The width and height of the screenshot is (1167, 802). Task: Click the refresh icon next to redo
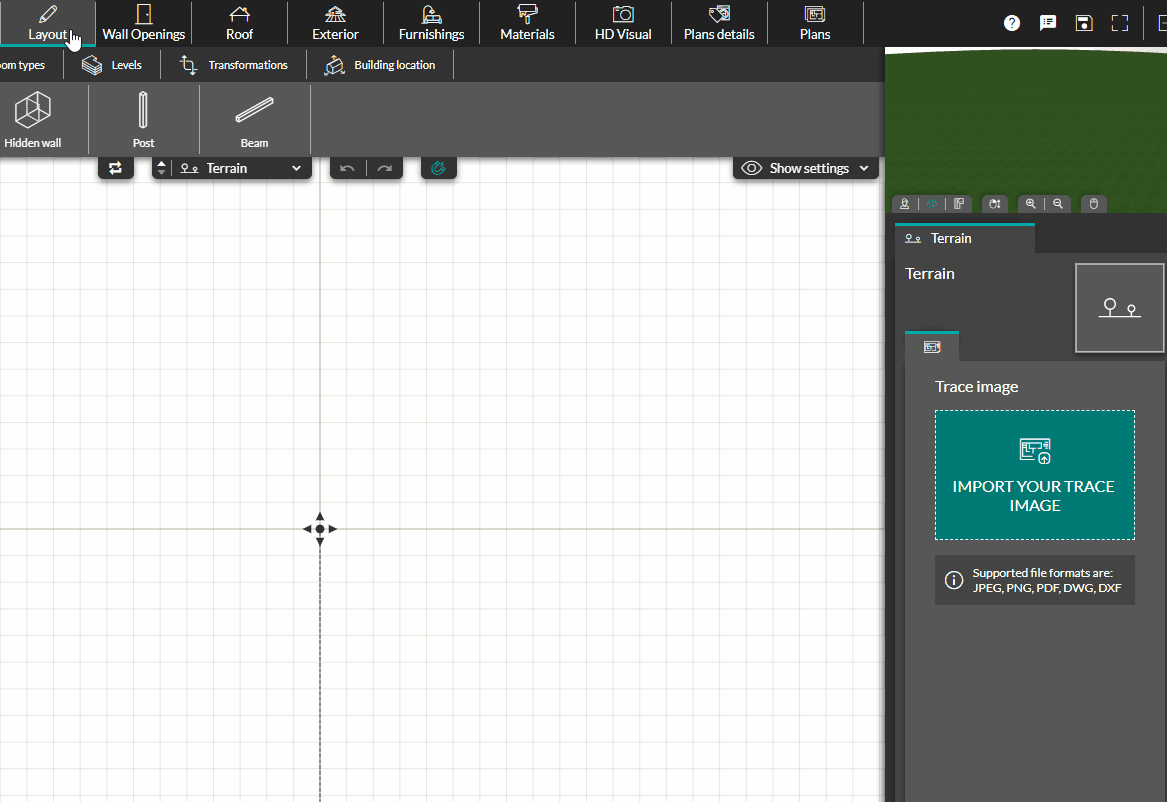pos(438,167)
